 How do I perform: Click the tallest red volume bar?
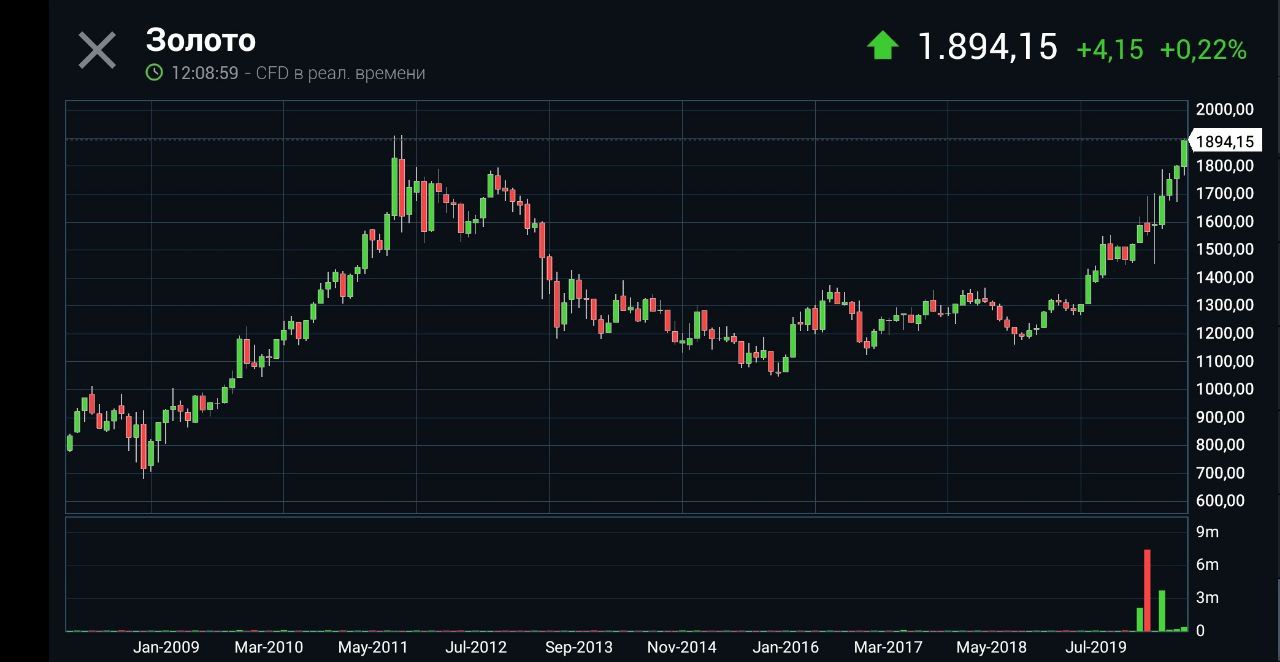tap(1147, 590)
